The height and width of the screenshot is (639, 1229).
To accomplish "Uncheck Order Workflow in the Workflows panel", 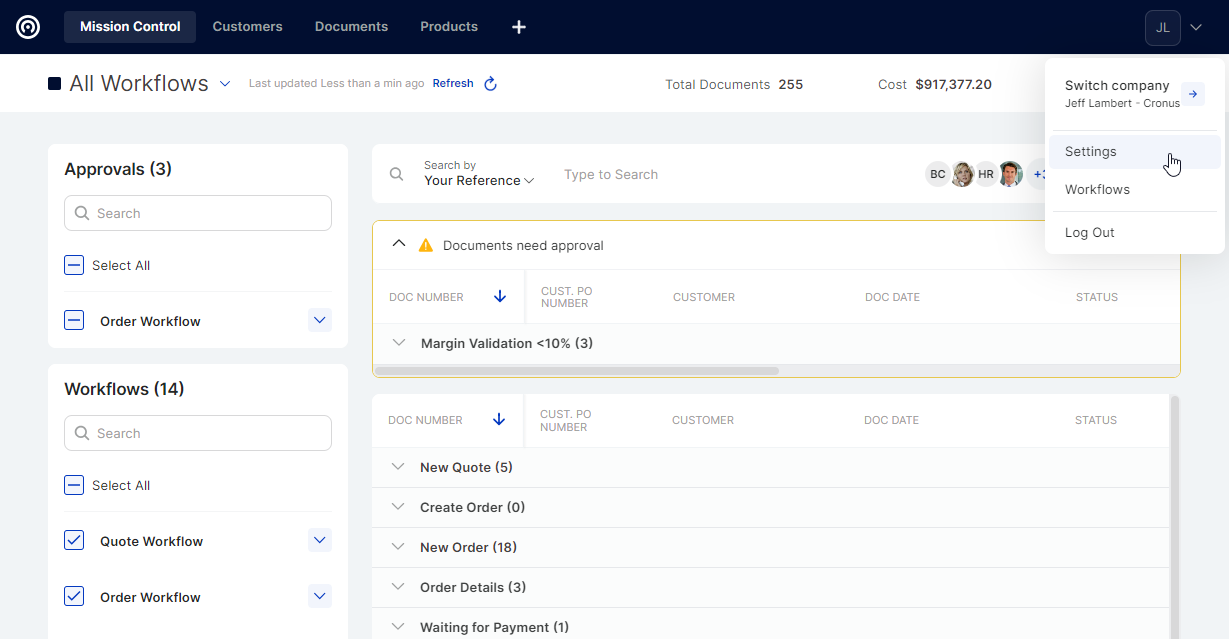I will (x=74, y=597).
